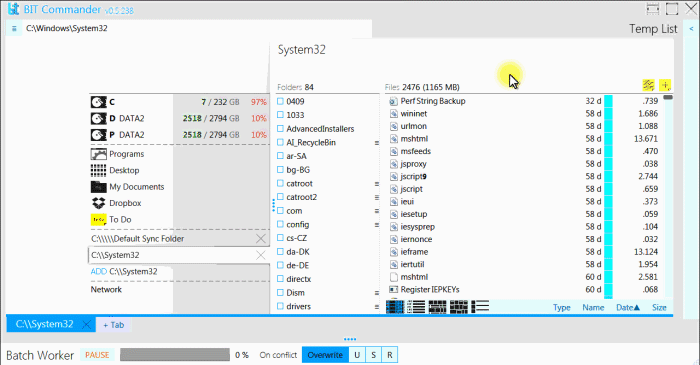Remove the C:\\System32 bookmark entry
This screenshot has width=700, height=365.
[261, 255]
